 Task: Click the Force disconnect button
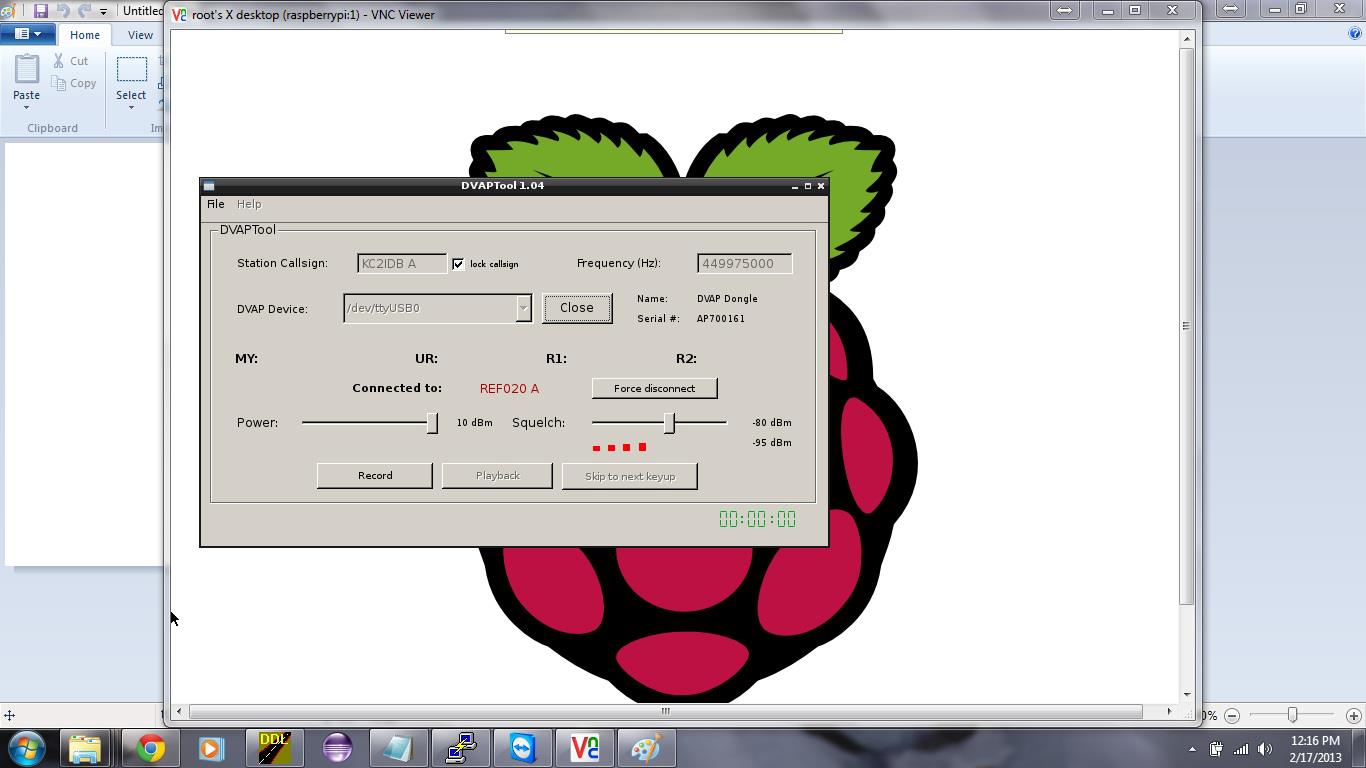tap(655, 388)
